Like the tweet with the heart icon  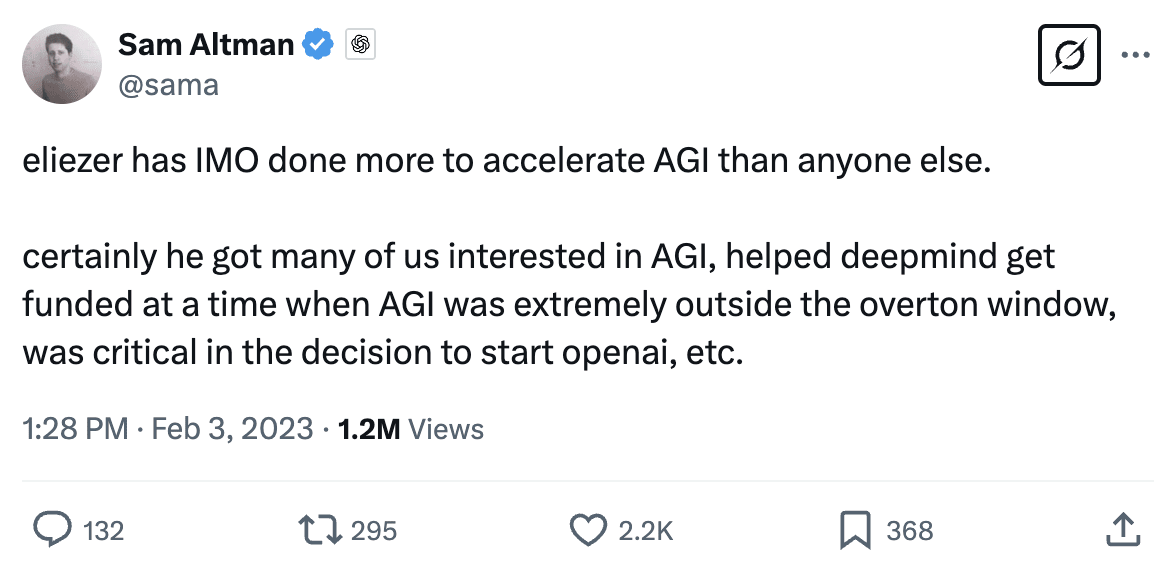click(x=588, y=530)
